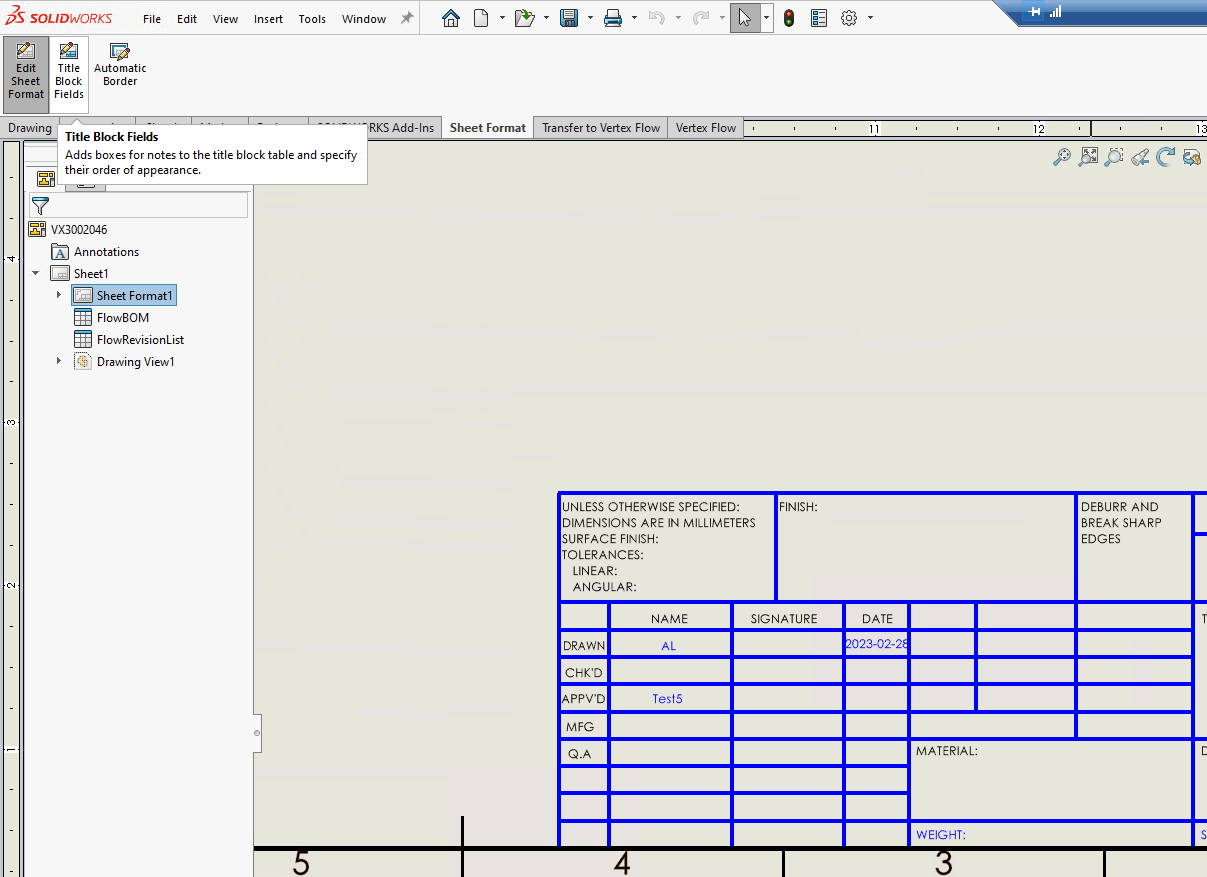The width and height of the screenshot is (1207, 877).
Task: Click the Automatic Border tool
Action: 120,66
